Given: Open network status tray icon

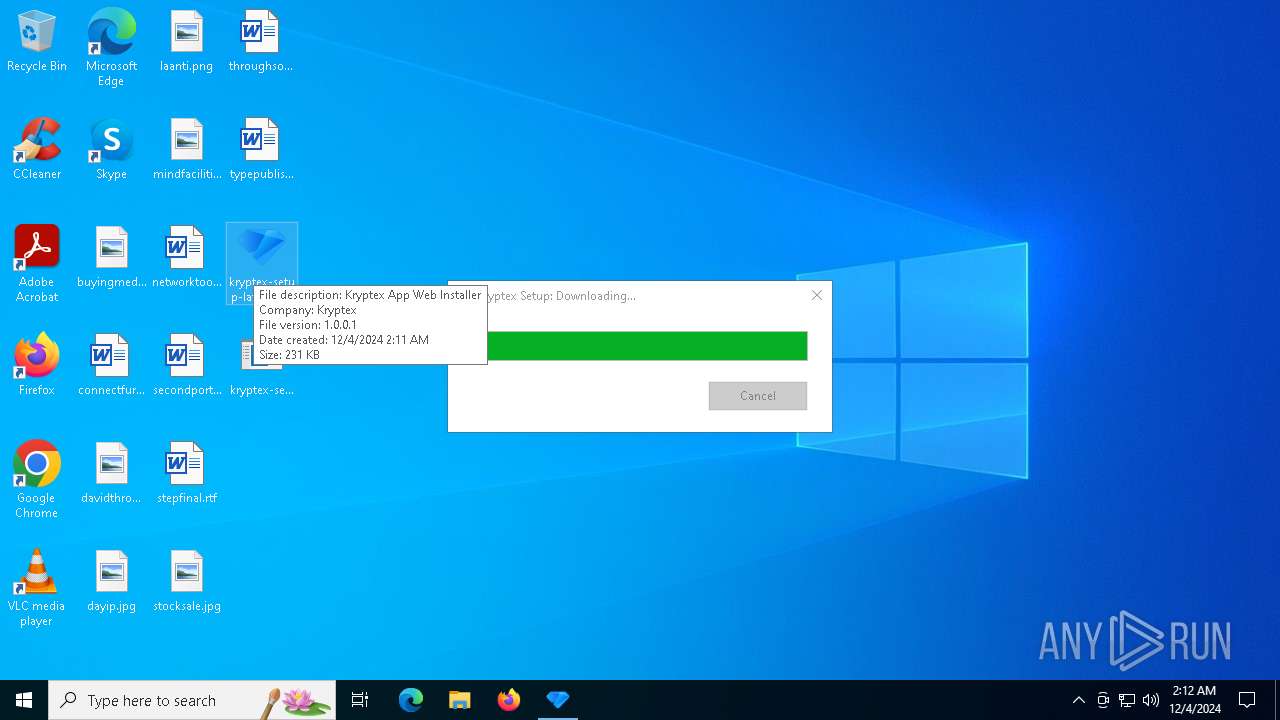Looking at the screenshot, I should [1127, 700].
